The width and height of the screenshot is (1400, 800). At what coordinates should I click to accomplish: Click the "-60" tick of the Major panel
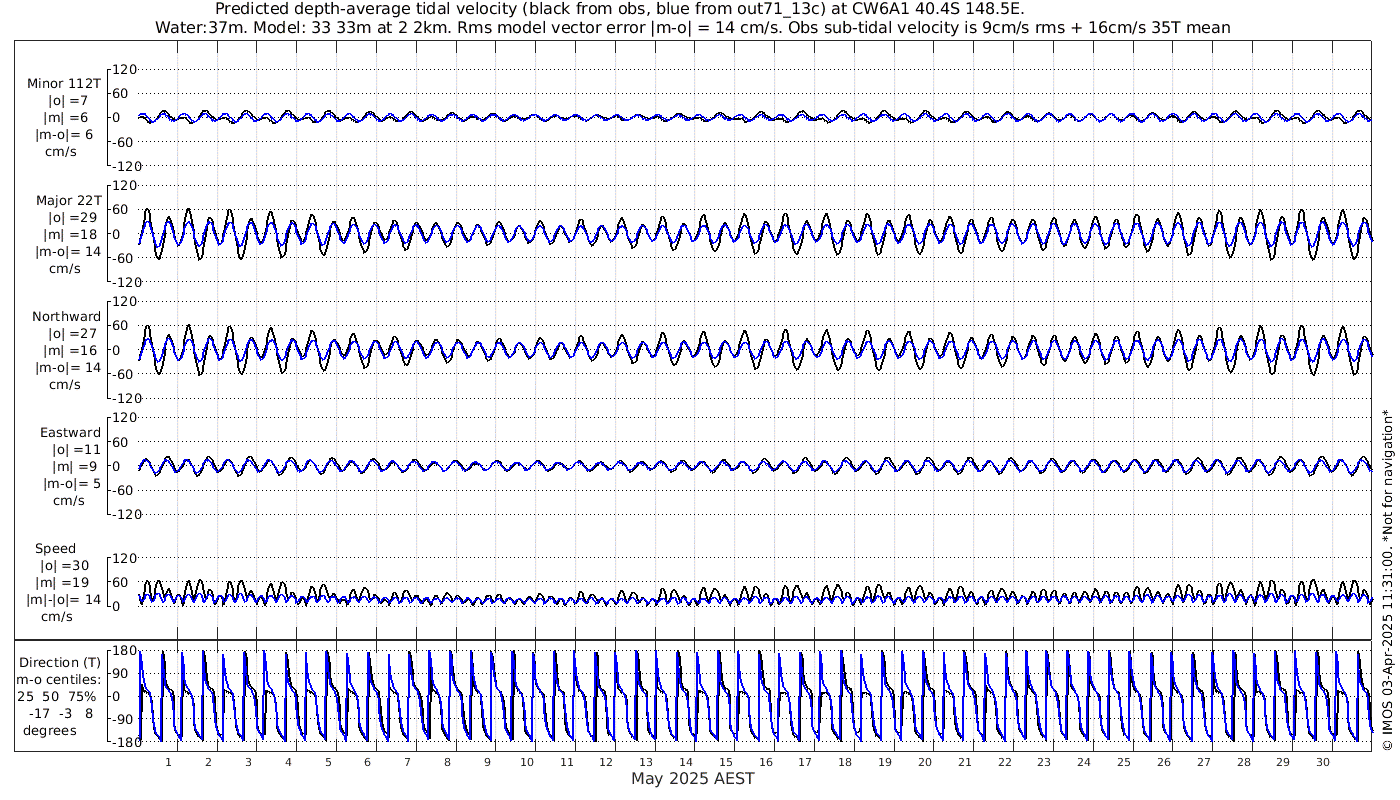pos(123,258)
